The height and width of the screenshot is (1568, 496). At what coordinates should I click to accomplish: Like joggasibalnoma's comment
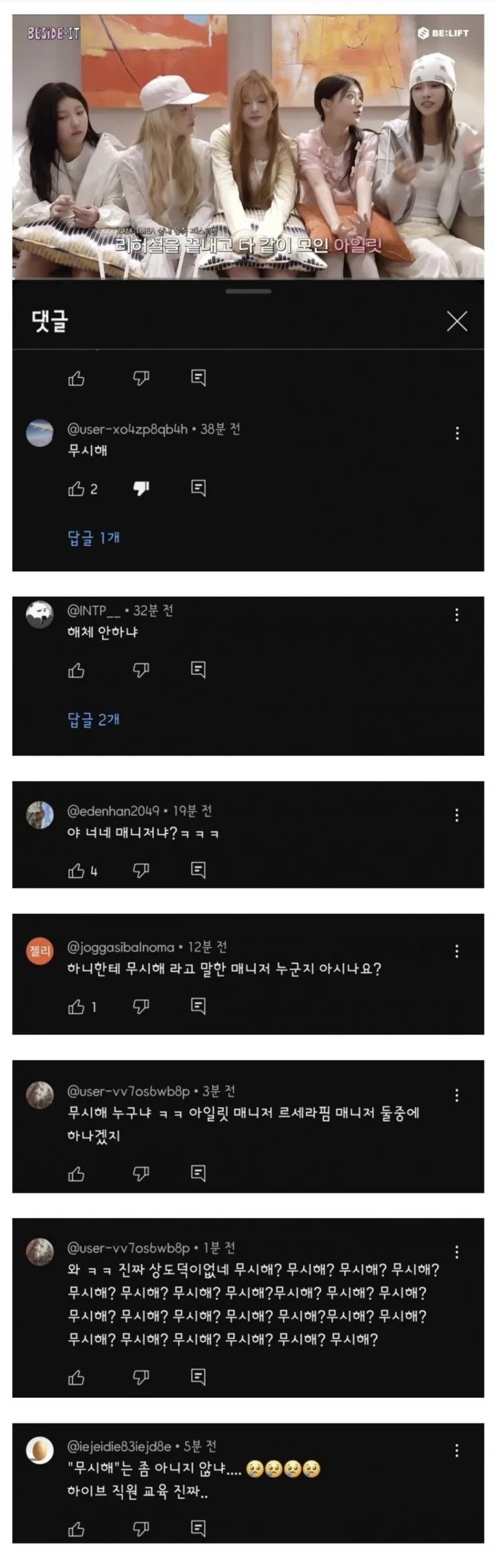76,1006
